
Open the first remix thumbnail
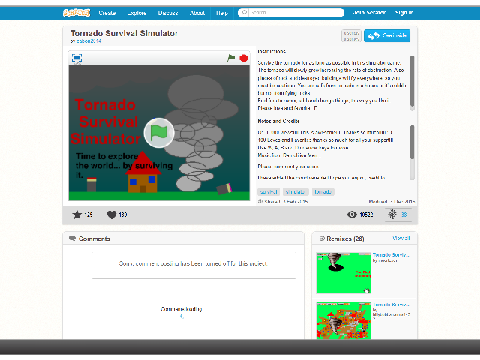click(344, 273)
